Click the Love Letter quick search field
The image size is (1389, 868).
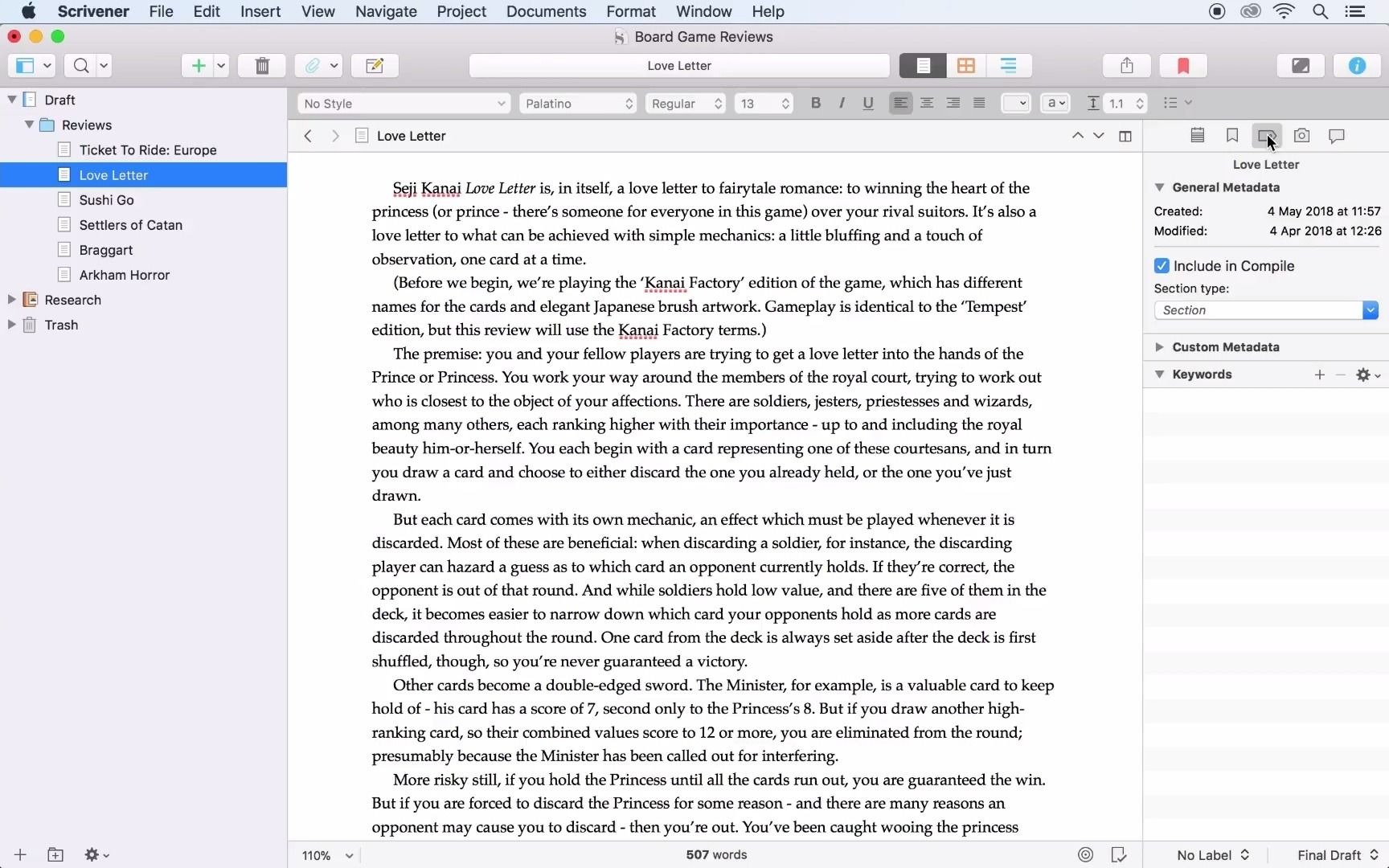pyautogui.click(x=679, y=66)
